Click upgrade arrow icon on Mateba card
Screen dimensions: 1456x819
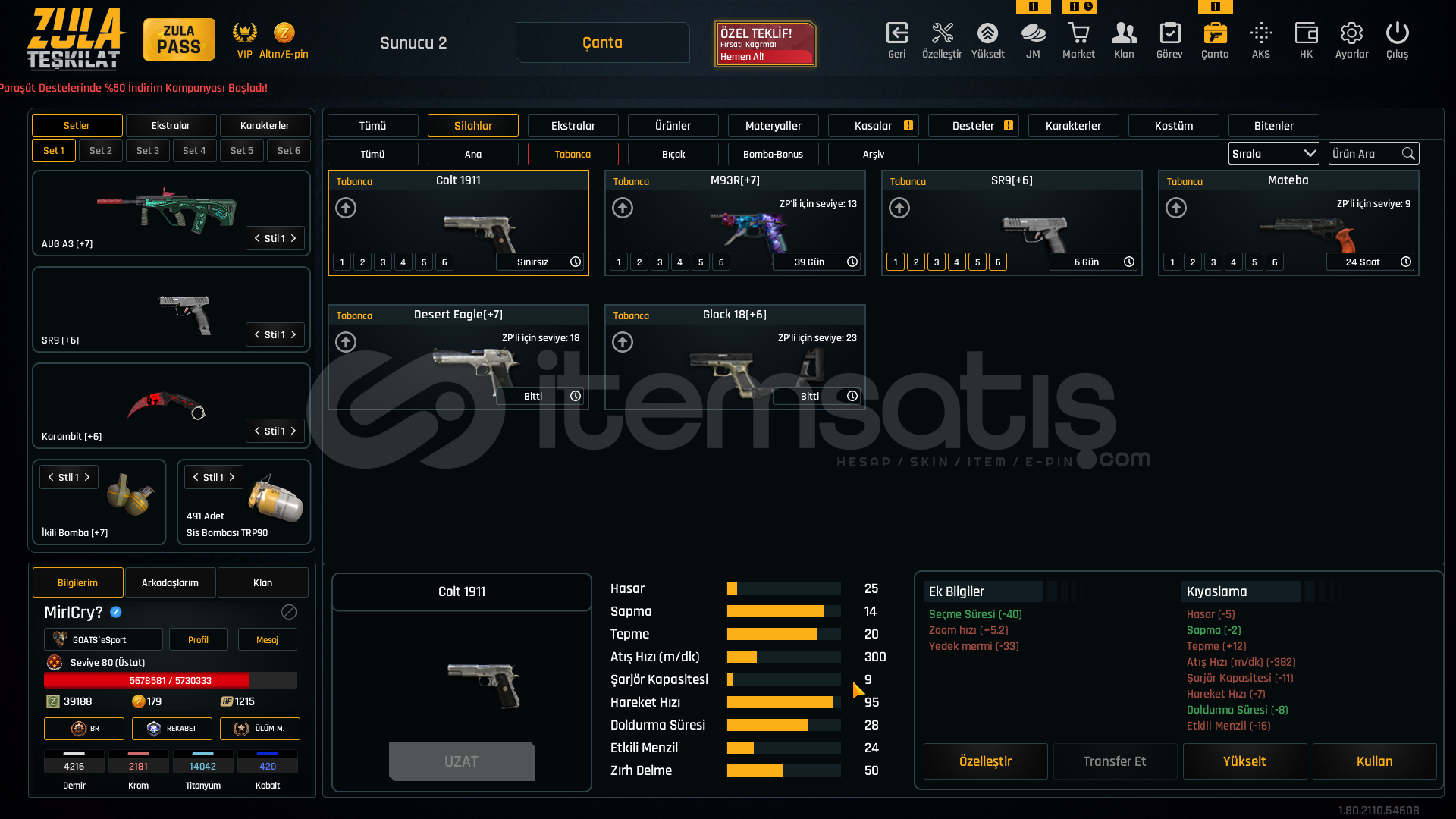click(1176, 208)
